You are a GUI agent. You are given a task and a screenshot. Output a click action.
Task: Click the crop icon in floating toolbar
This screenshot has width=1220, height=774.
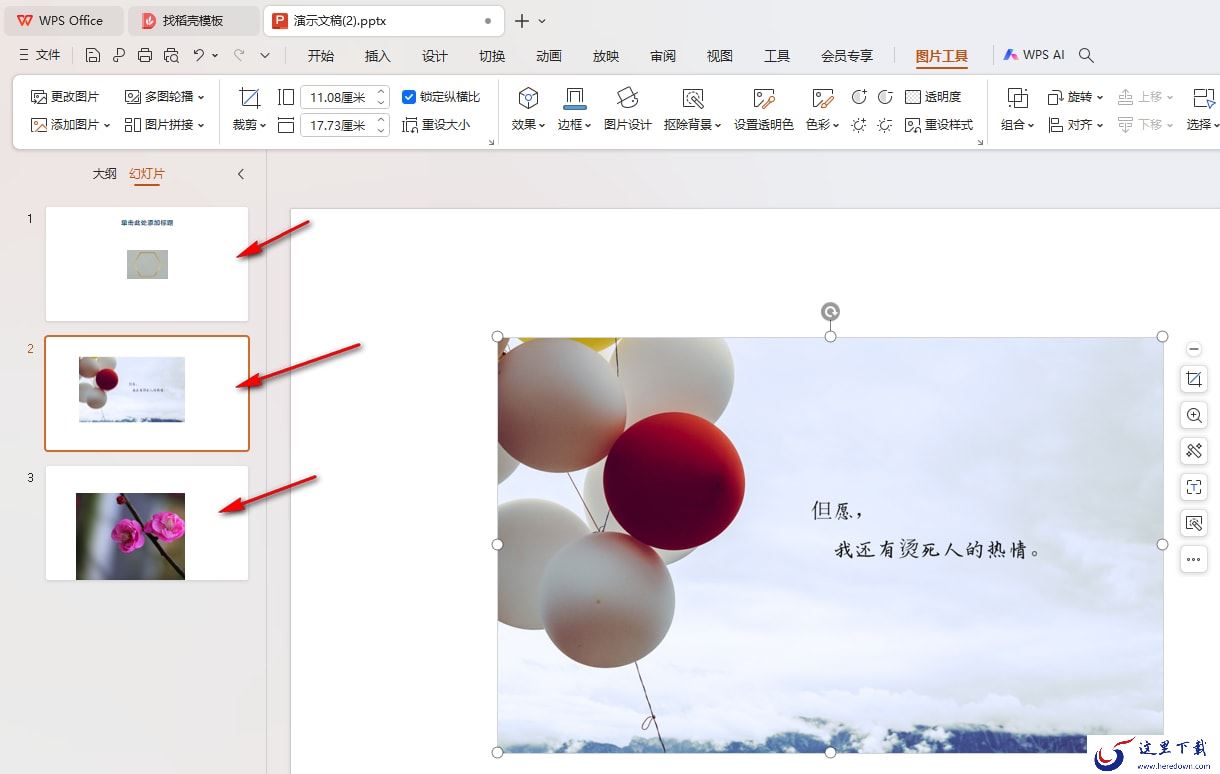(x=1193, y=379)
